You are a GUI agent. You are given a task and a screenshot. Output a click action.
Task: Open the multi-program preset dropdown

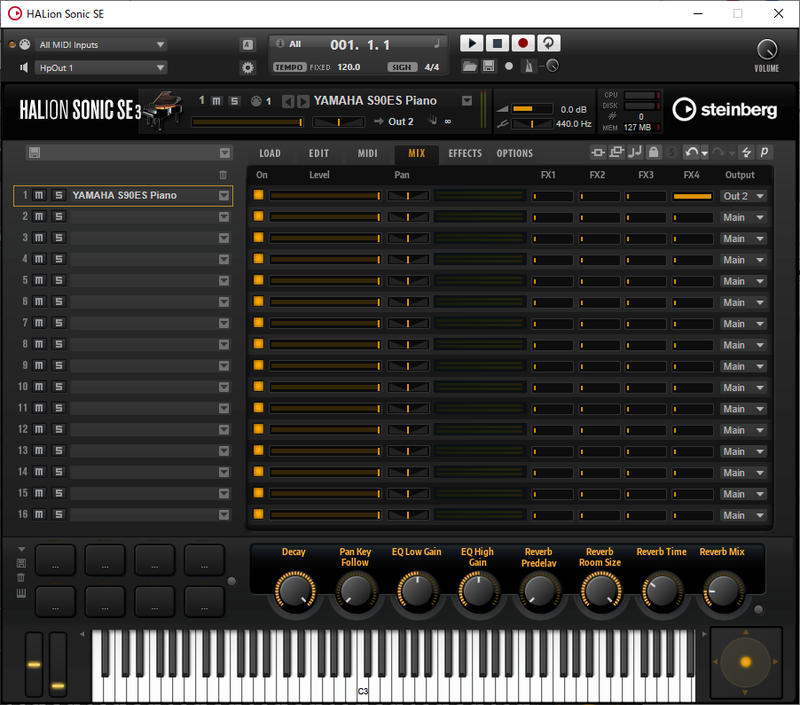click(x=225, y=153)
